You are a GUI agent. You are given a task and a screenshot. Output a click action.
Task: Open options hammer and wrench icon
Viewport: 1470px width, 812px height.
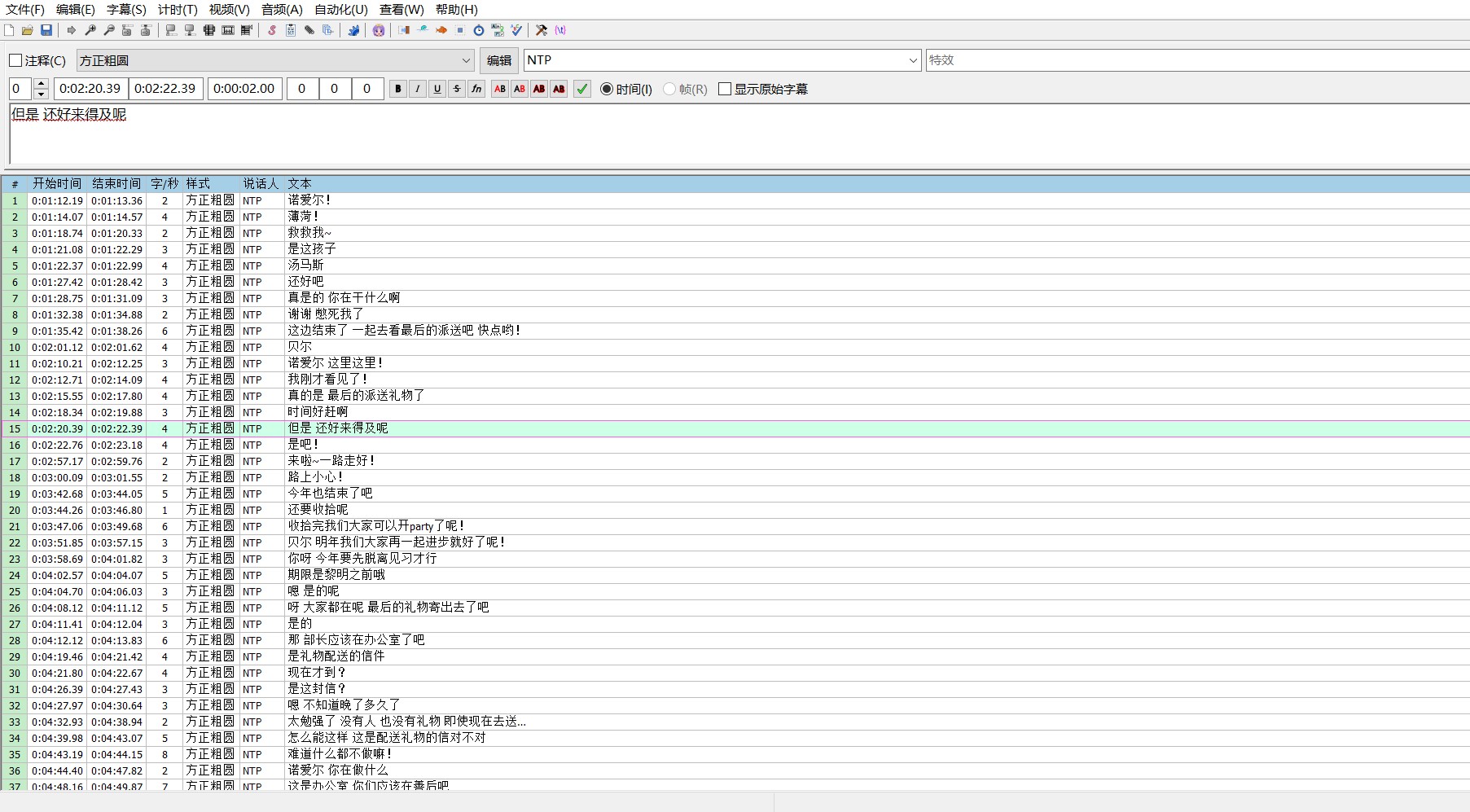click(x=542, y=30)
